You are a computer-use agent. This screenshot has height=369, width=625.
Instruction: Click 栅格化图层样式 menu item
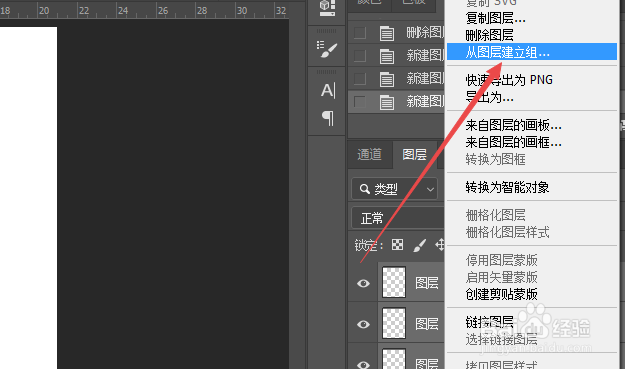(507, 232)
